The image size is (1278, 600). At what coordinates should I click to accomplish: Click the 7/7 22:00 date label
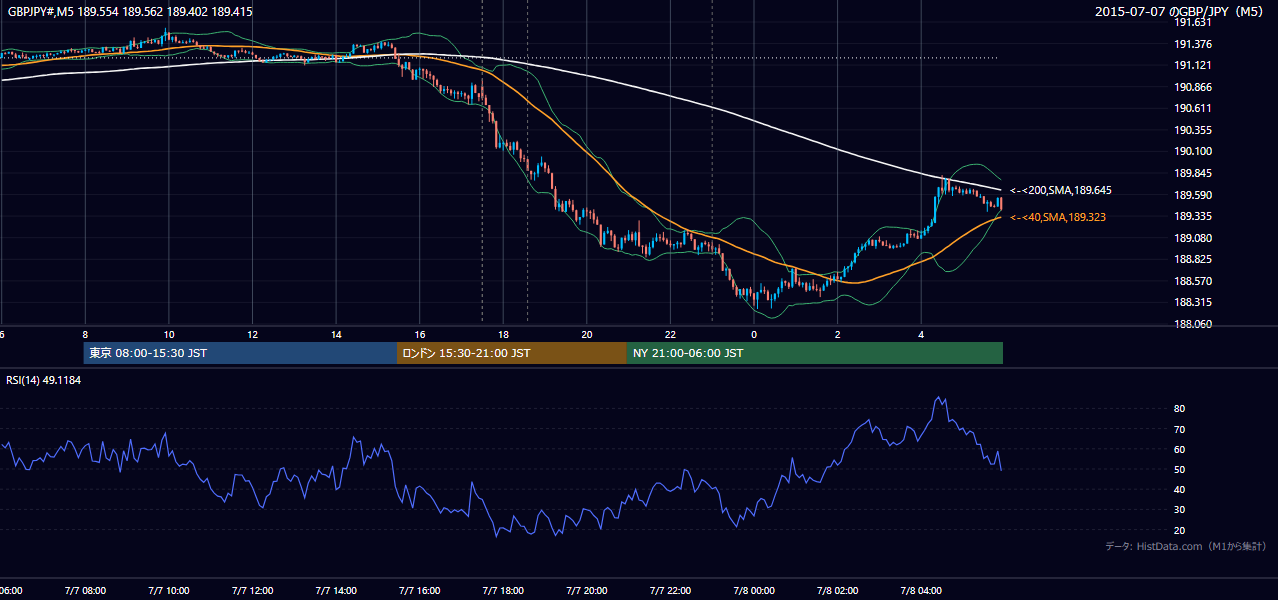(x=671, y=590)
